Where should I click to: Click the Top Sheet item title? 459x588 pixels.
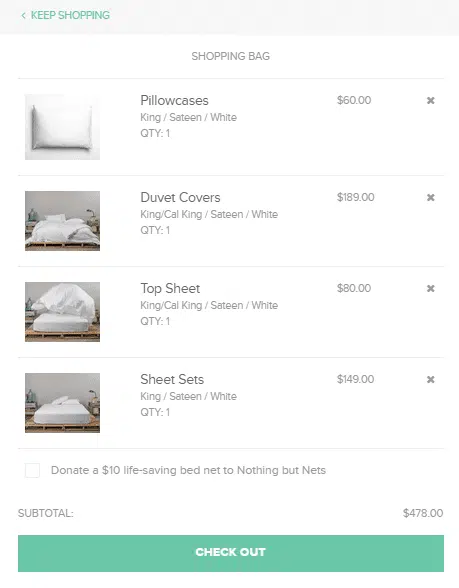(x=170, y=288)
